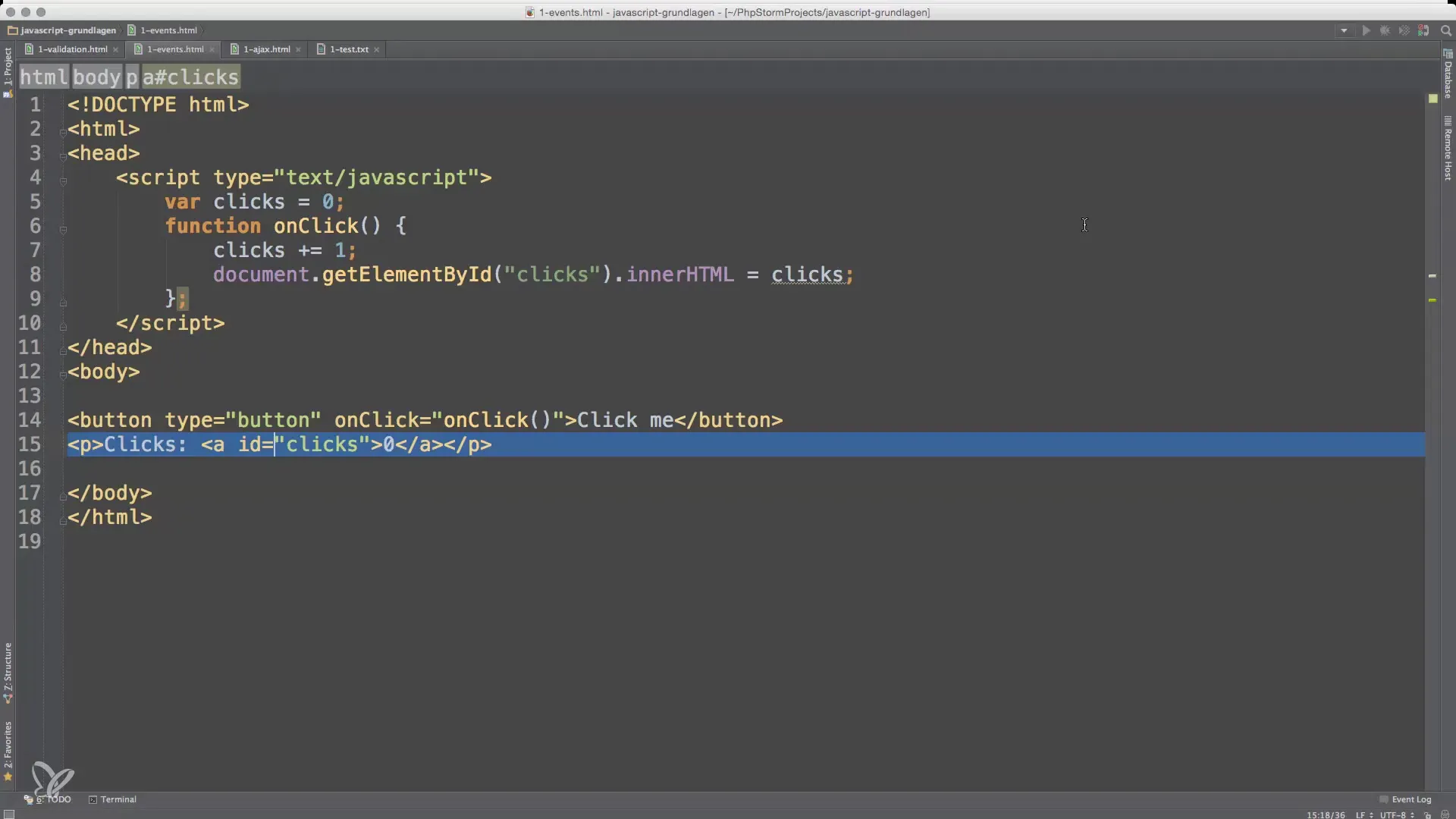The image size is (1456, 819).
Task: Change file encoding UTF-8 in status bar
Action: coord(1396,815)
